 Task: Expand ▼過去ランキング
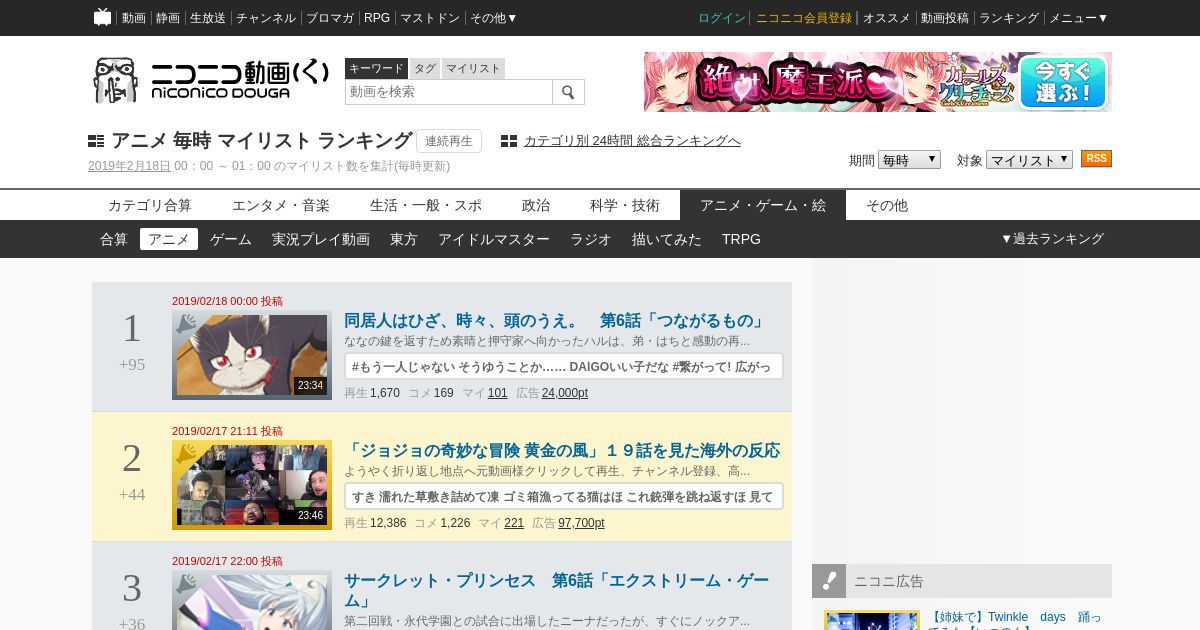click(1052, 239)
